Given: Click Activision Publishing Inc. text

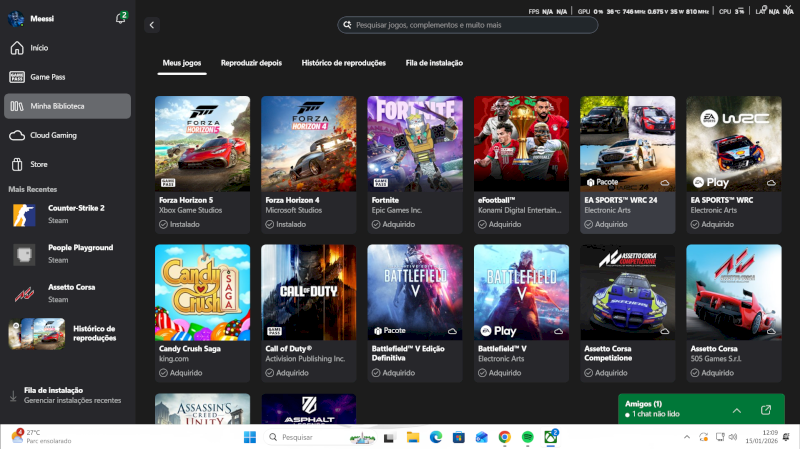Looking at the screenshot, I should [x=305, y=359].
